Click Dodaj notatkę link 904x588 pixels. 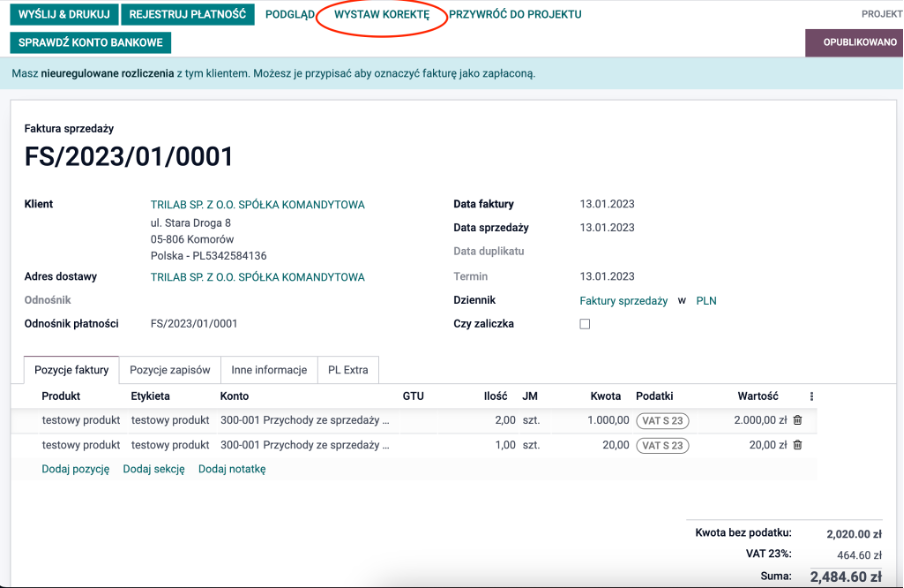(x=232, y=469)
